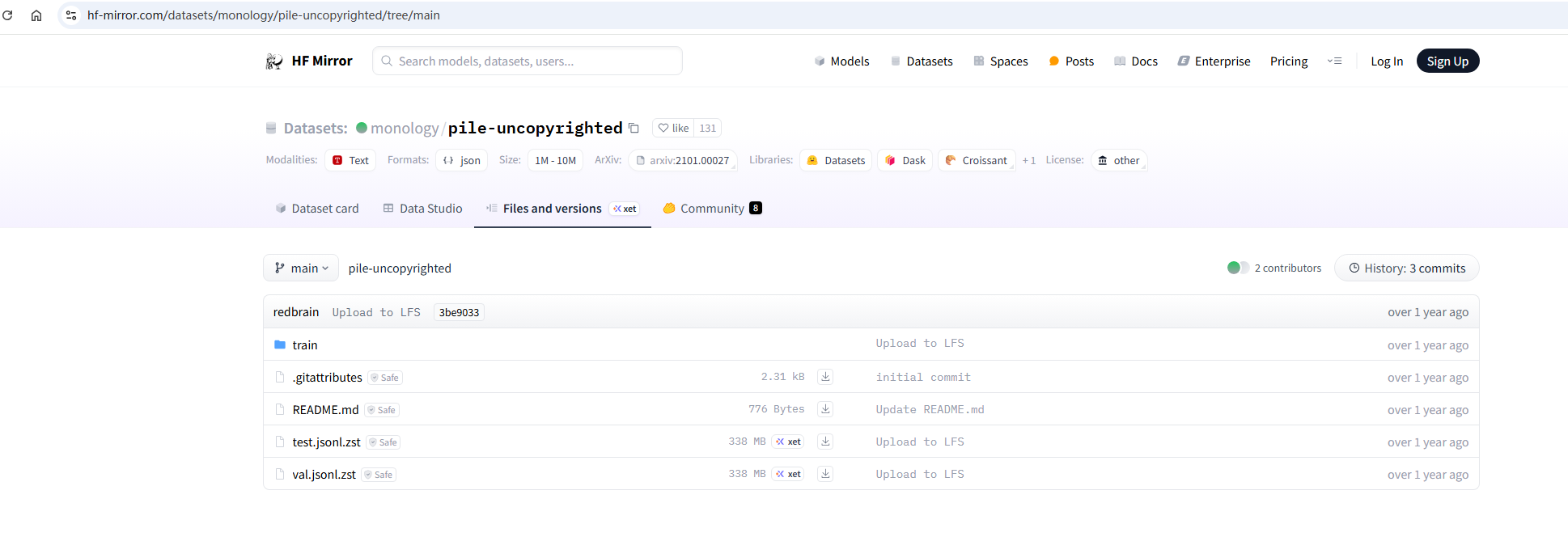Open the other license tag
This screenshot has height=541, width=1568.
coord(1119,161)
